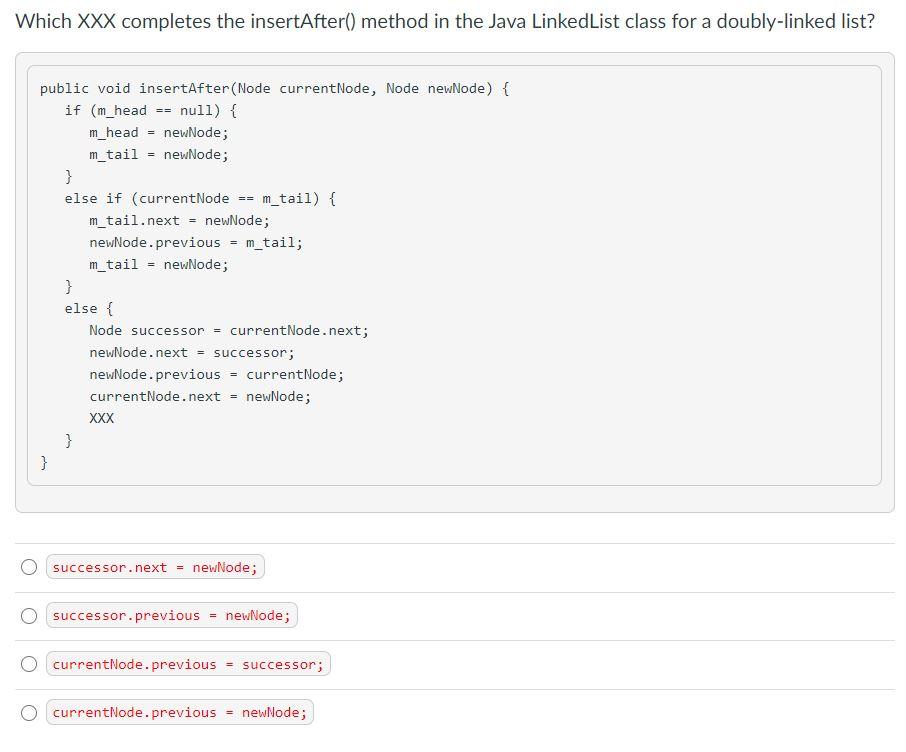Click the XXX placeholder line in the code
Viewport: 906px width, 752px height.
100,418
